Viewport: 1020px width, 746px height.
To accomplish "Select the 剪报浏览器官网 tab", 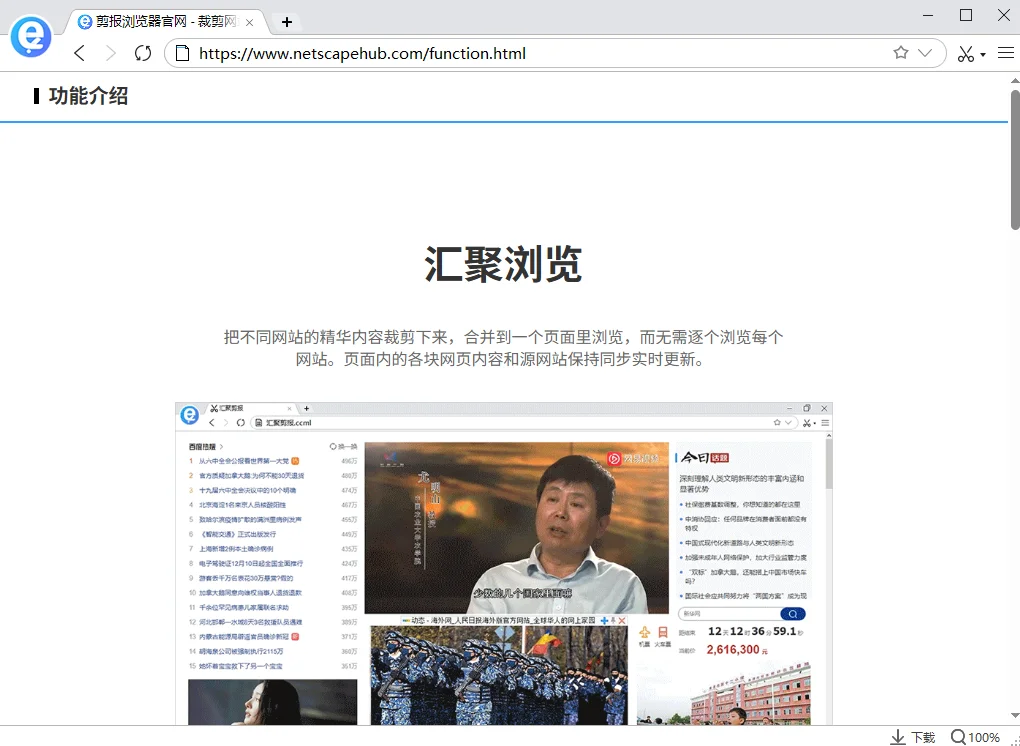I will [167, 22].
